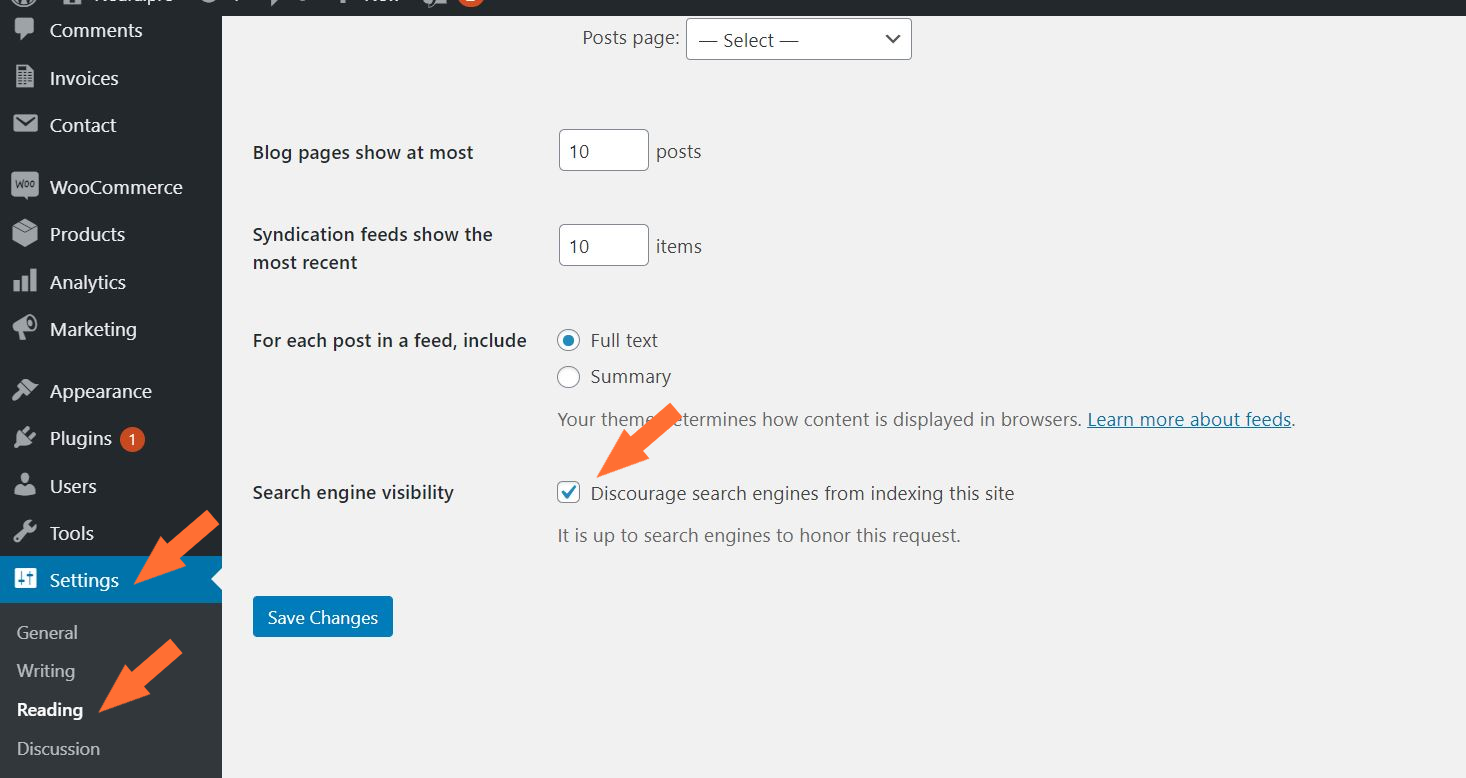Click the Save Changes button

click(x=322, y=616)
